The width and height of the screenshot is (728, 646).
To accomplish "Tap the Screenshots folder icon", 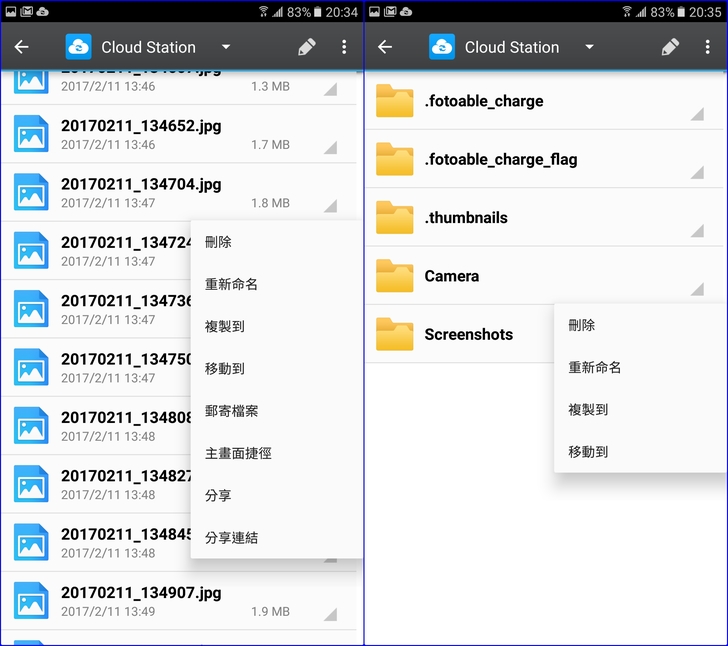I will [394, 334].
